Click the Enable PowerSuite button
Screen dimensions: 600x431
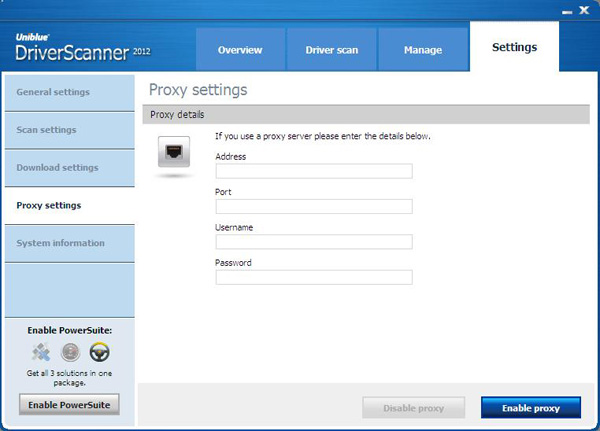(x=69, y=404)
